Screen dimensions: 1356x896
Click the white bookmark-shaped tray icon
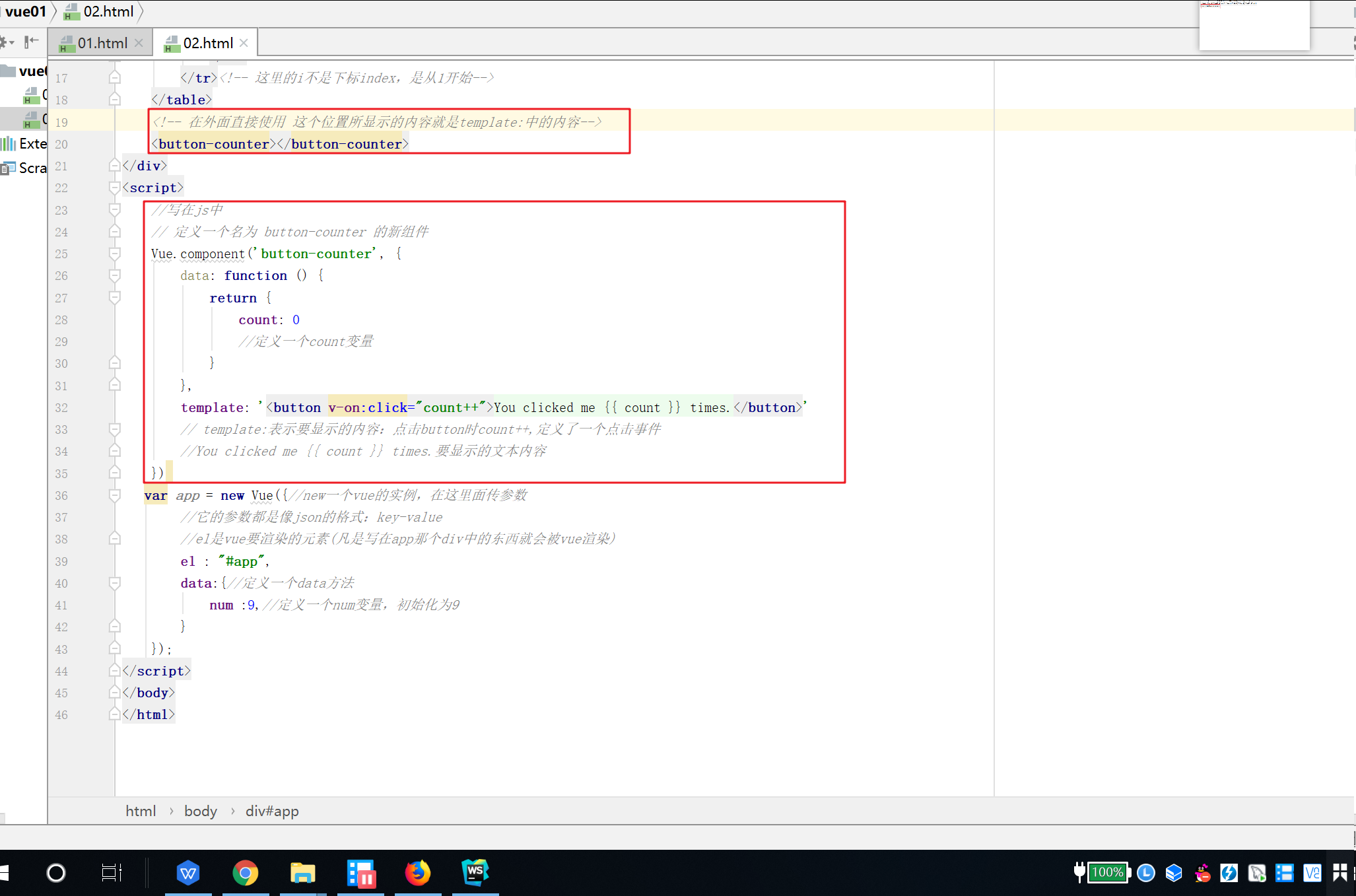point(1340,873)
